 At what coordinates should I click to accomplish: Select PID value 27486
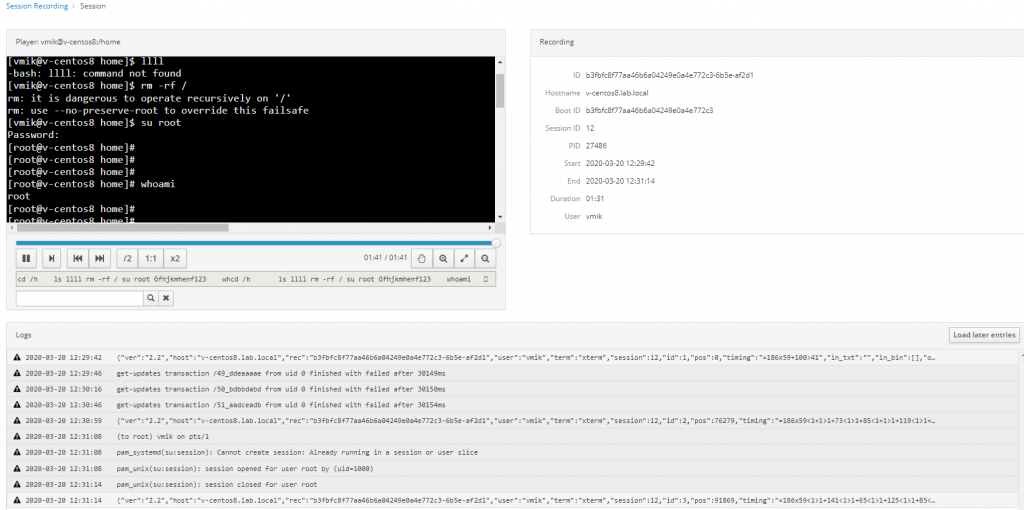point(596,146)
